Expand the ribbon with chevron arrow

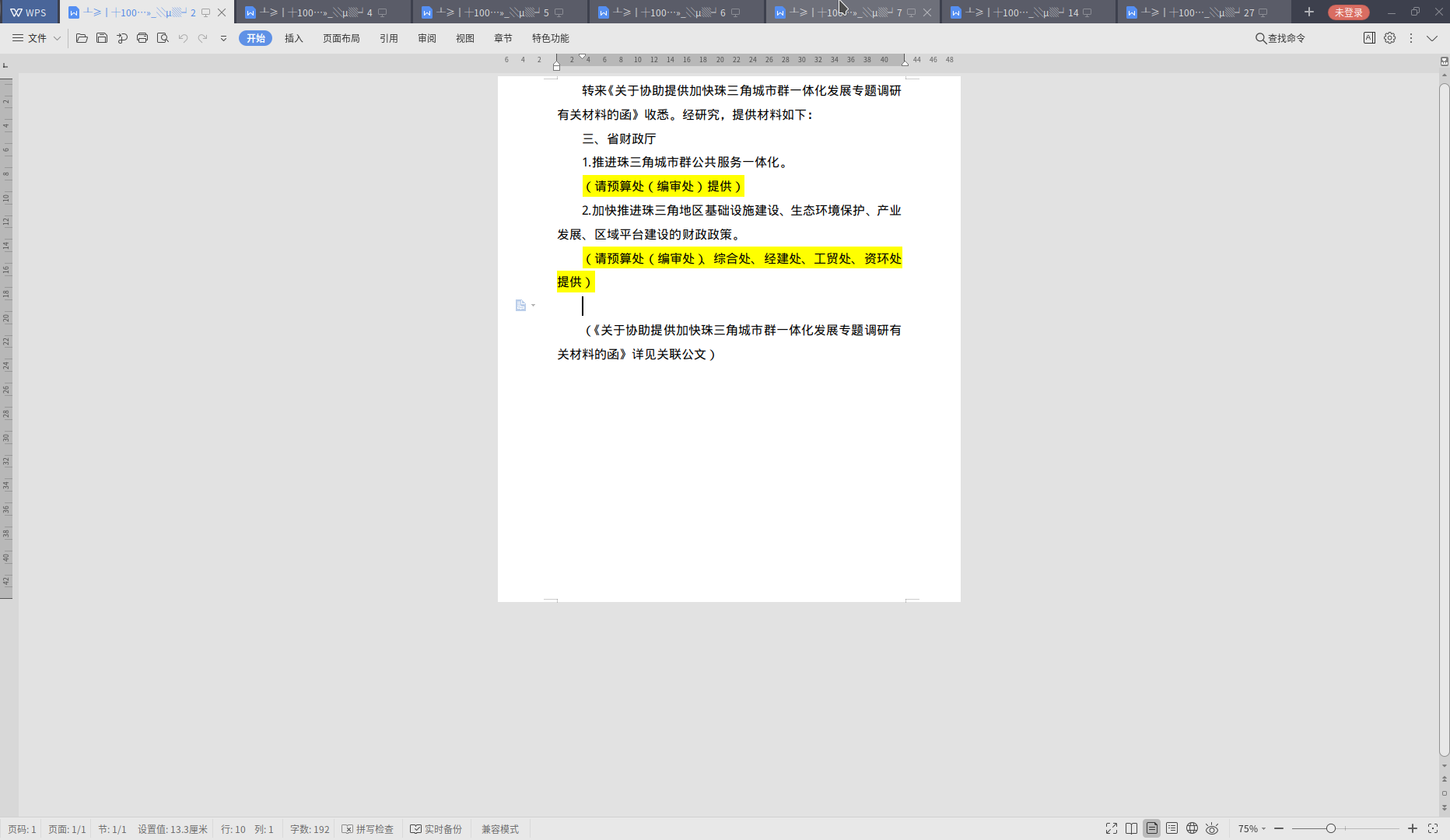pos(1432,38)
